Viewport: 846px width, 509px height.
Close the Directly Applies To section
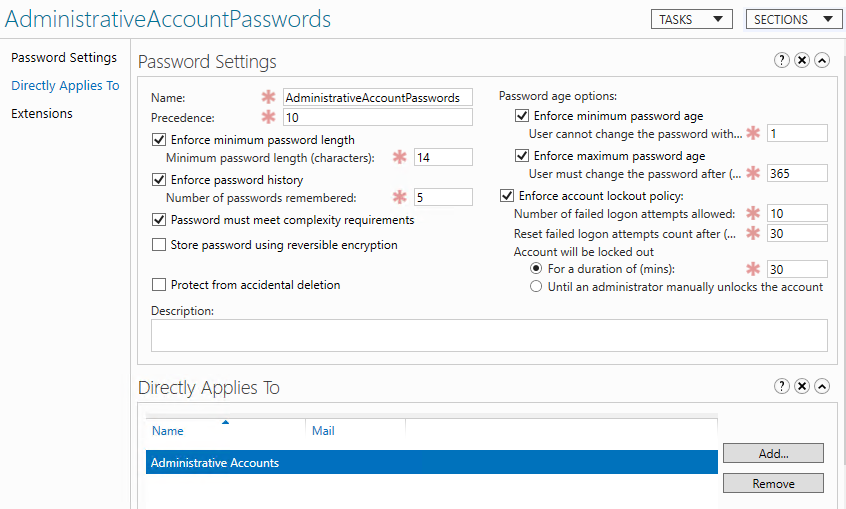pos(802,386)
